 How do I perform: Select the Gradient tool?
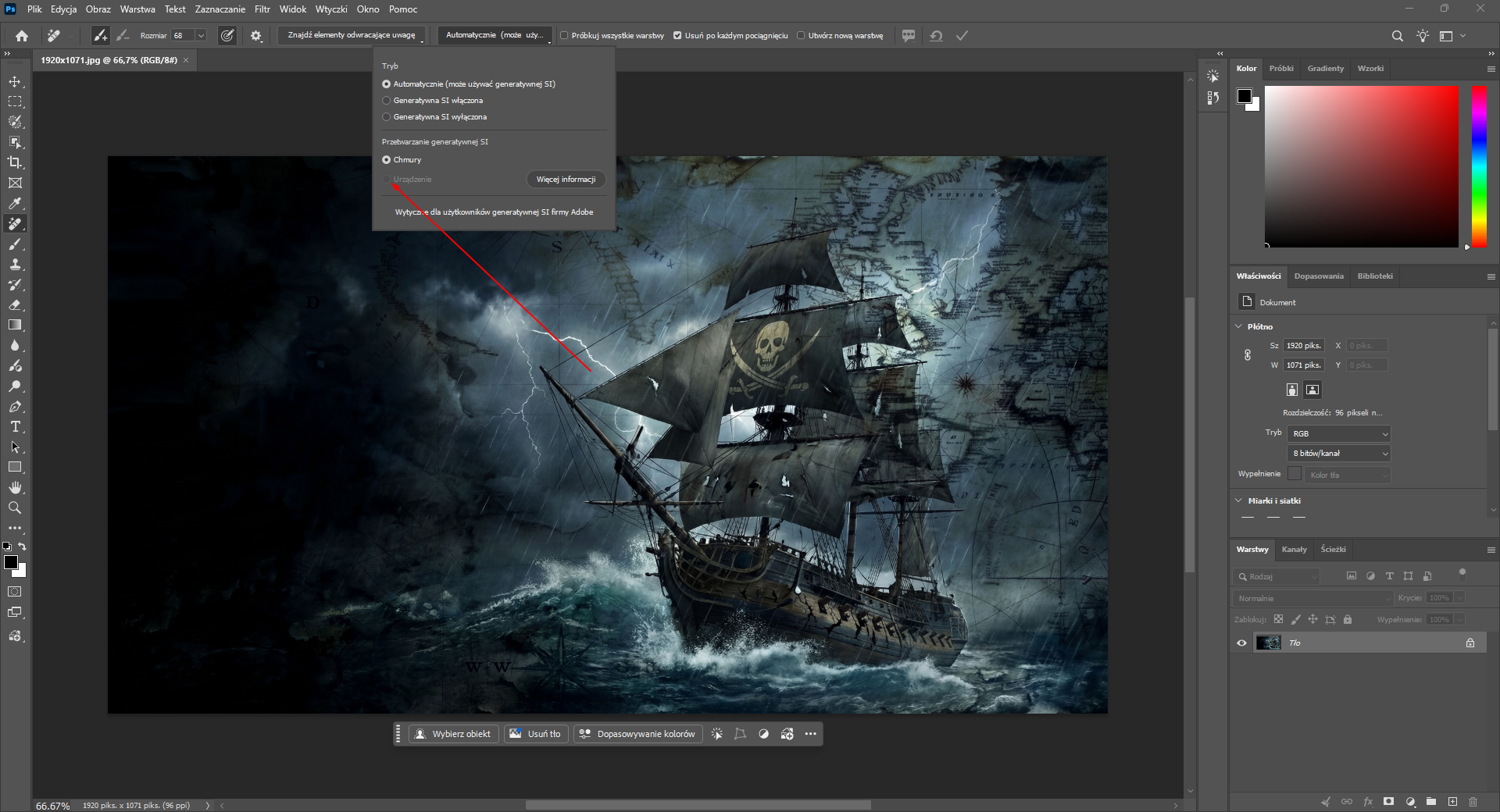coord(15,325)
